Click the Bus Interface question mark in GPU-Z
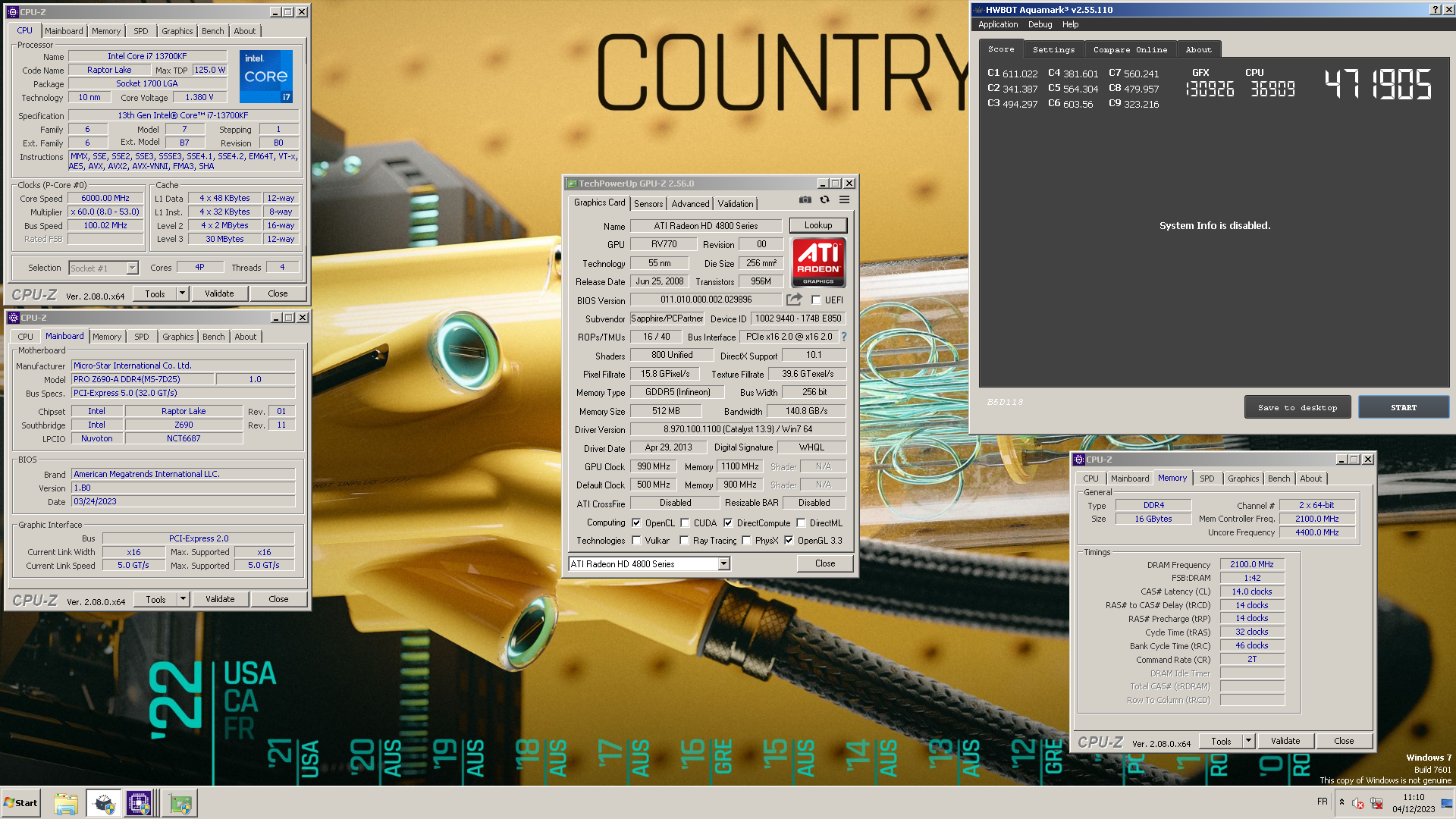This screenshot has width=1456, height=819. [x=843, y=337]
